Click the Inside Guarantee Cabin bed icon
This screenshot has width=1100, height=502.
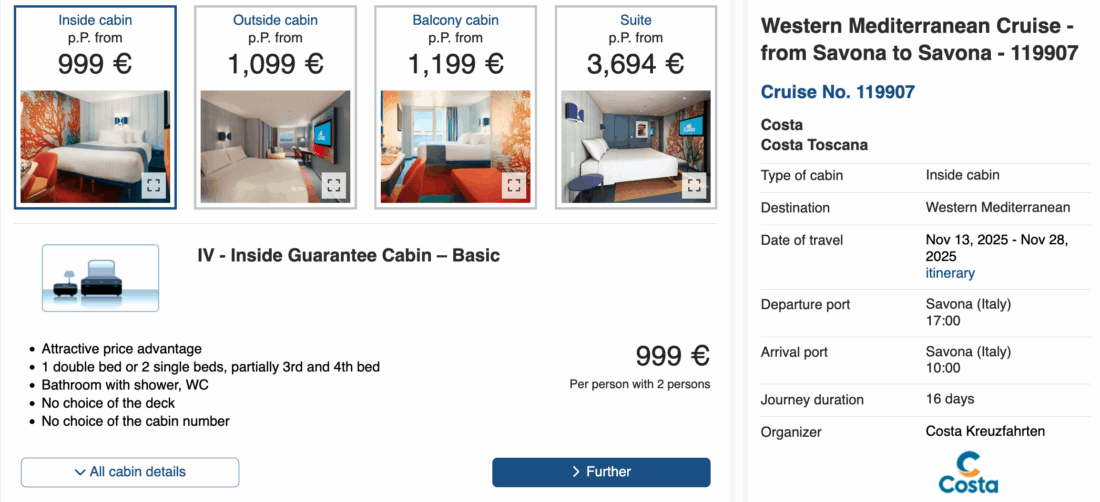[x=100, y=278]
